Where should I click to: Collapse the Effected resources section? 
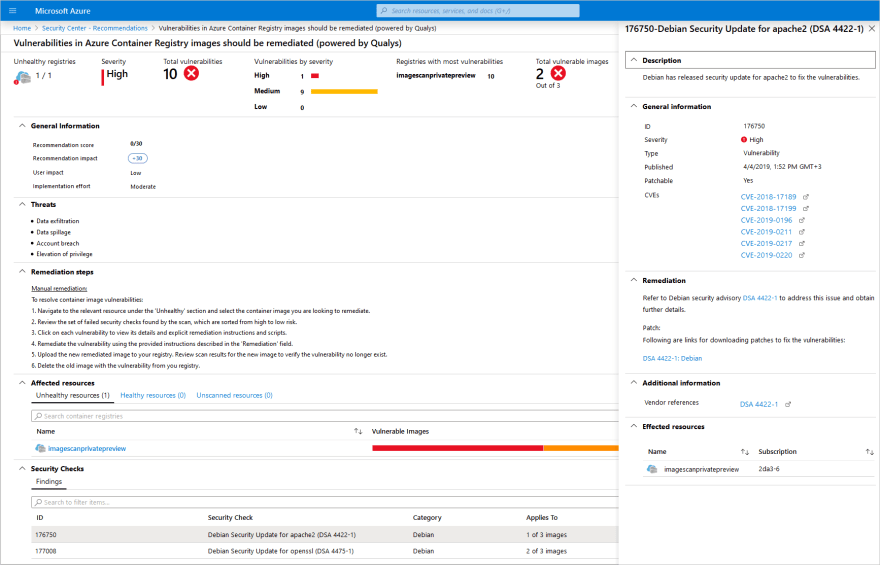click(x=634, y=426)
